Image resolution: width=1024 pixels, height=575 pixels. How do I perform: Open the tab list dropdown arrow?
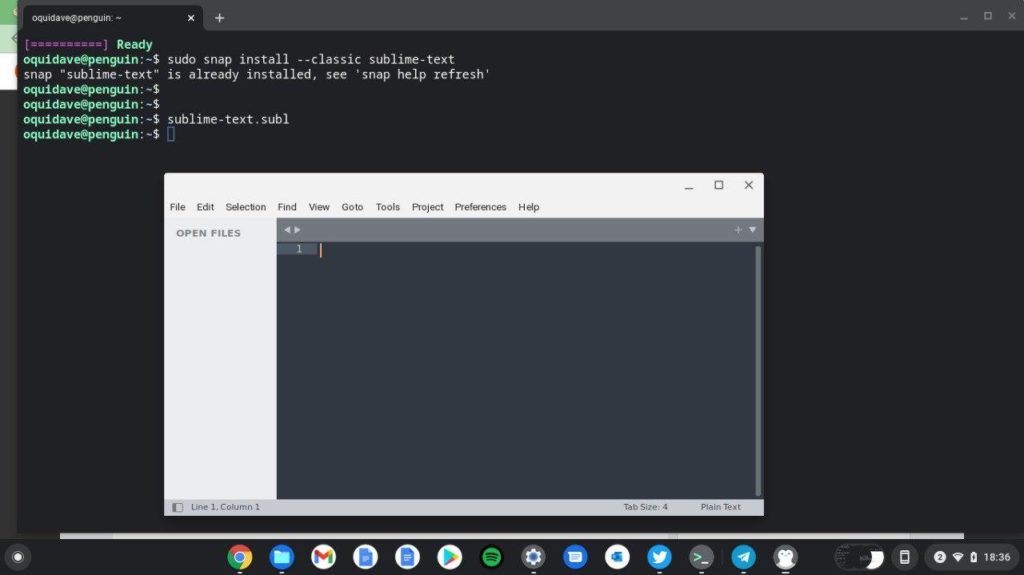(752, 229)
